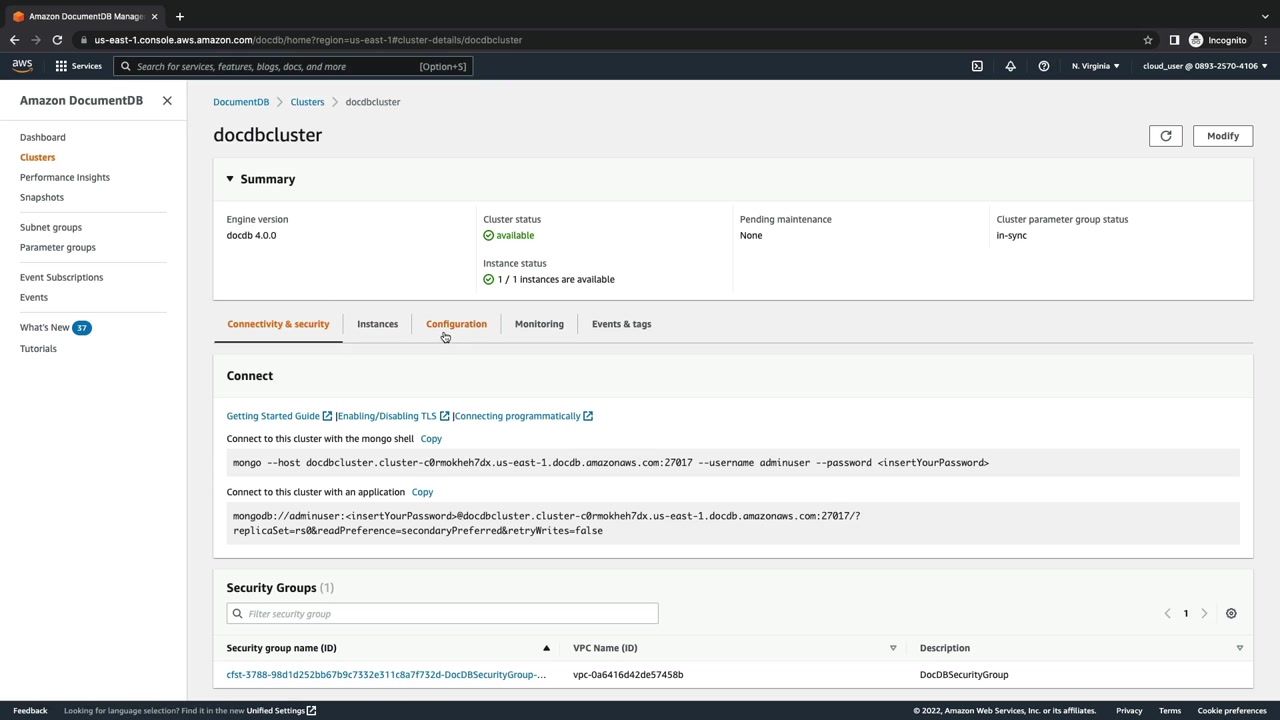The image size is (1280, 720).
Task: Open Dashboard in the sidebar
Action: [43, 137]
